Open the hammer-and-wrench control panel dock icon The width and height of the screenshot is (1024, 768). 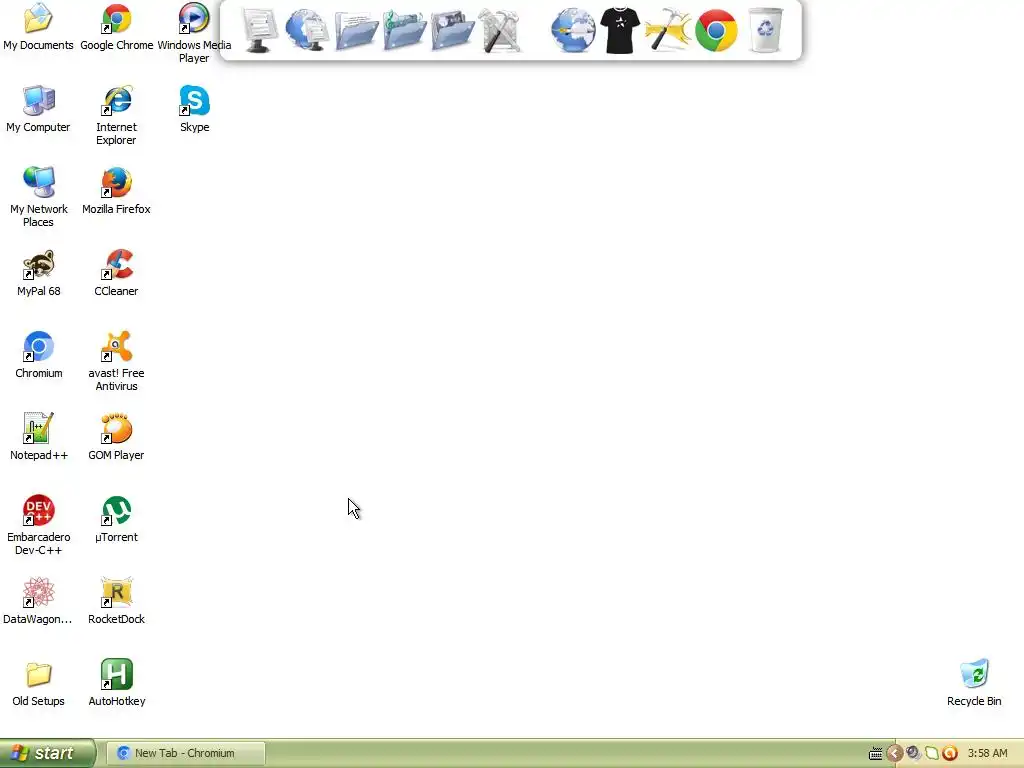click(500, 30)
